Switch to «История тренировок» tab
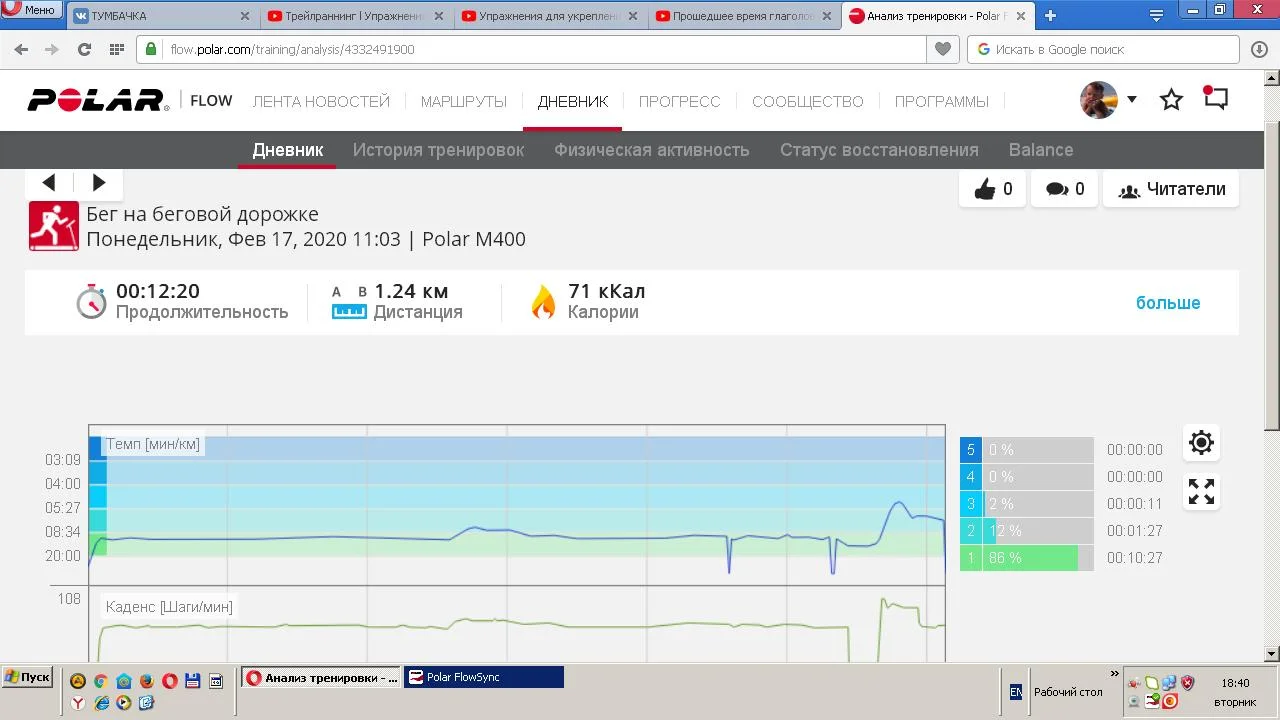 pos(438,150)
